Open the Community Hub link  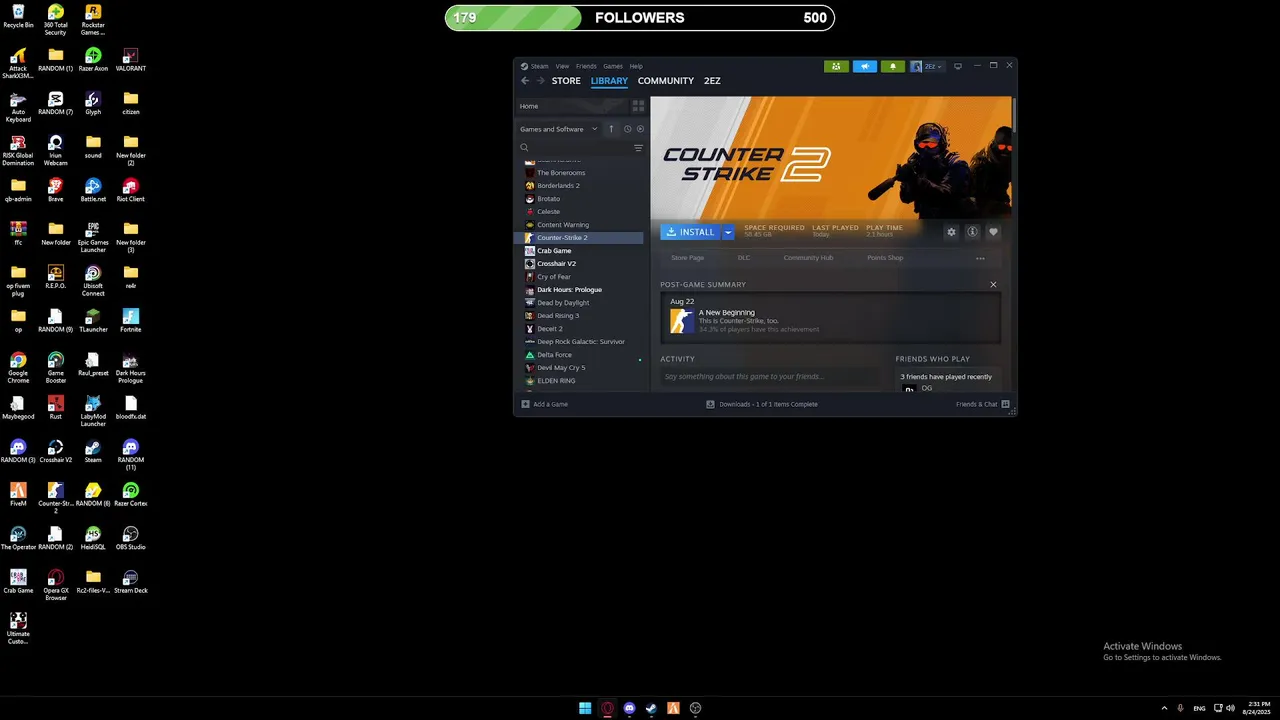coord(808,258)
